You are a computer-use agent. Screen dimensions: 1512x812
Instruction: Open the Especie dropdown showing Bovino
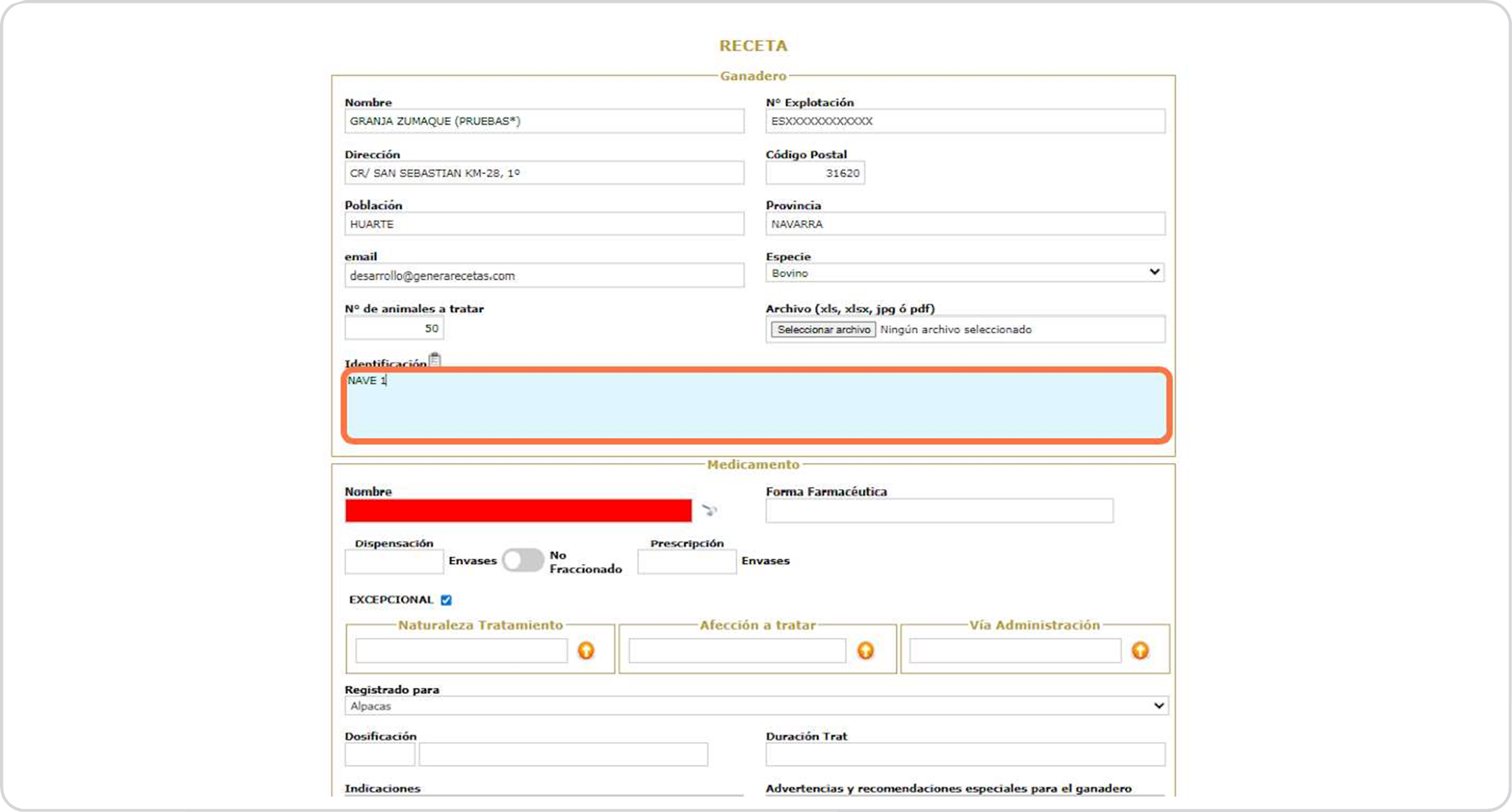point(964,273)
